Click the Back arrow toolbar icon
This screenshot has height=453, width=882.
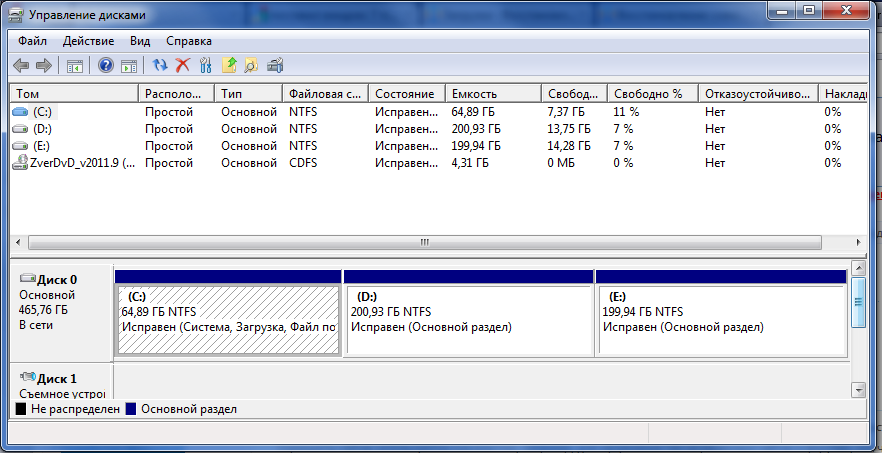[21, 66]
